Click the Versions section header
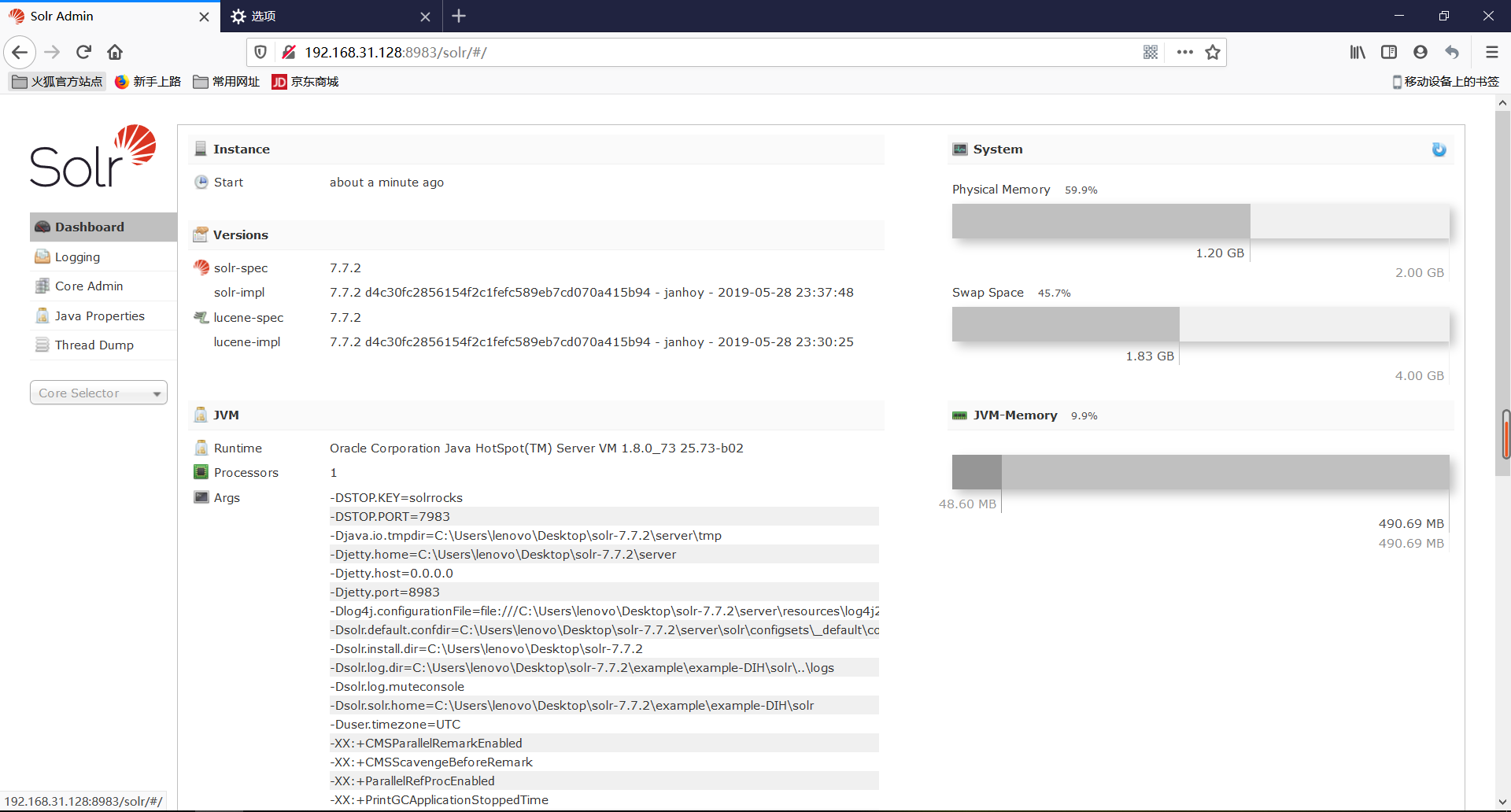Viewport: 1511px width, 812px height. (536, 234)
